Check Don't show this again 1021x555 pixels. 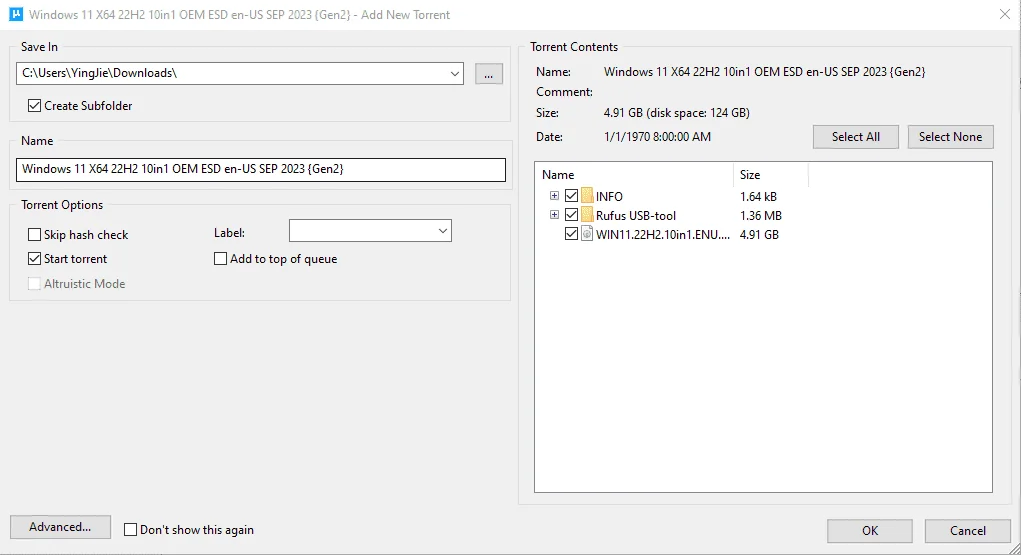pyautogui.click(x=130, y=530)
